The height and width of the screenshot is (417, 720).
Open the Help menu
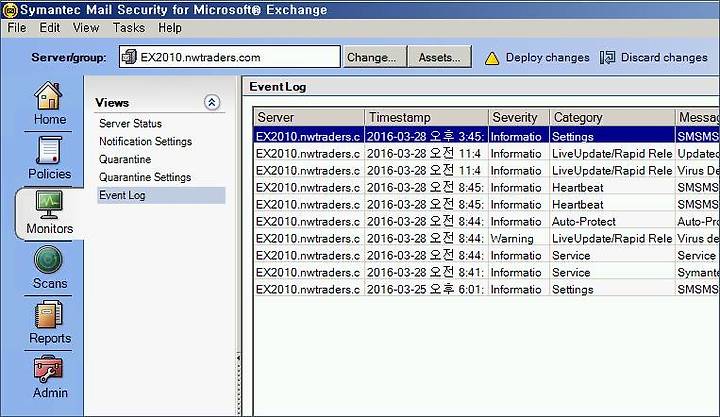point(170,28)
